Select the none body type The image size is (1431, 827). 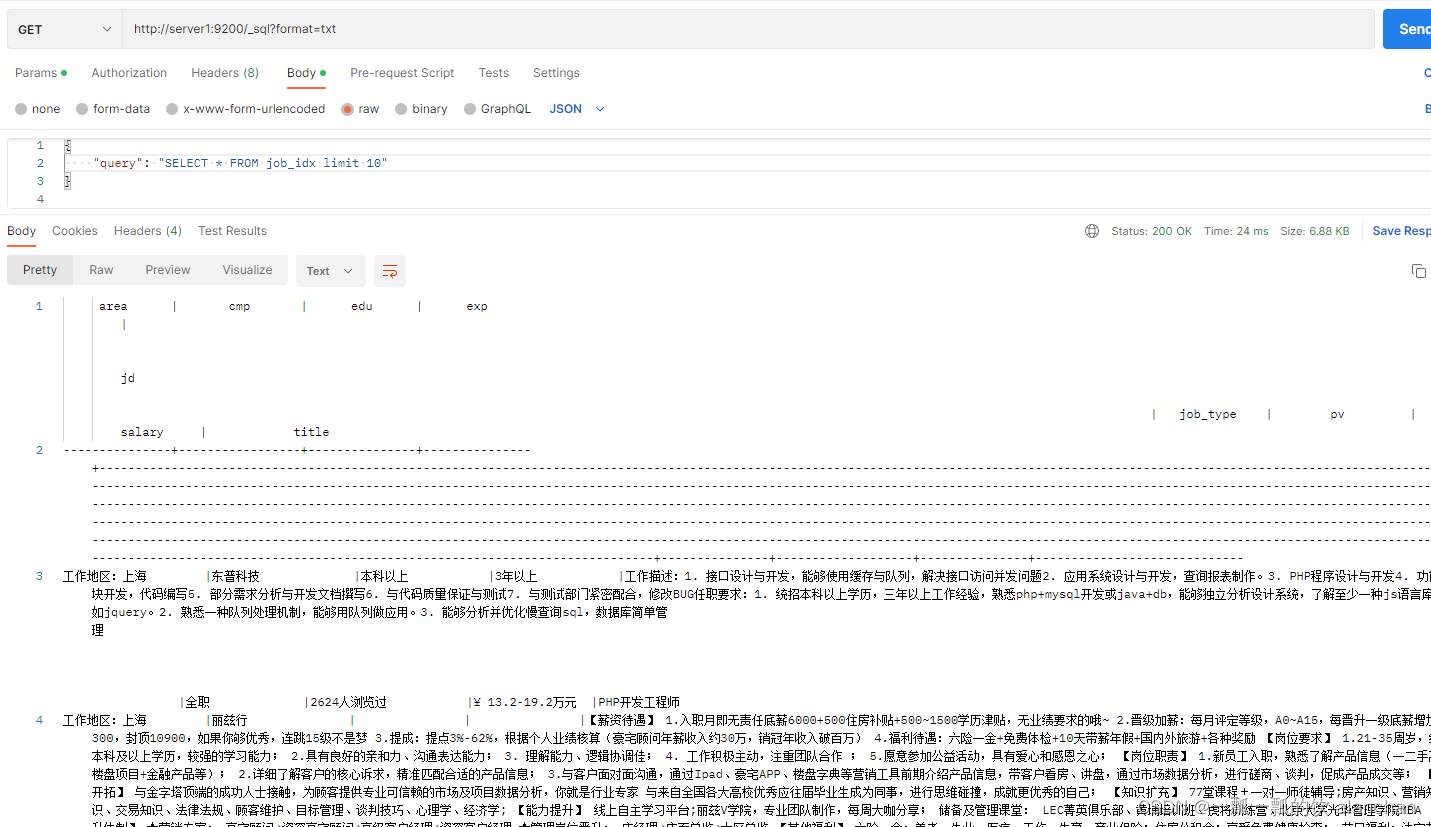38,109
